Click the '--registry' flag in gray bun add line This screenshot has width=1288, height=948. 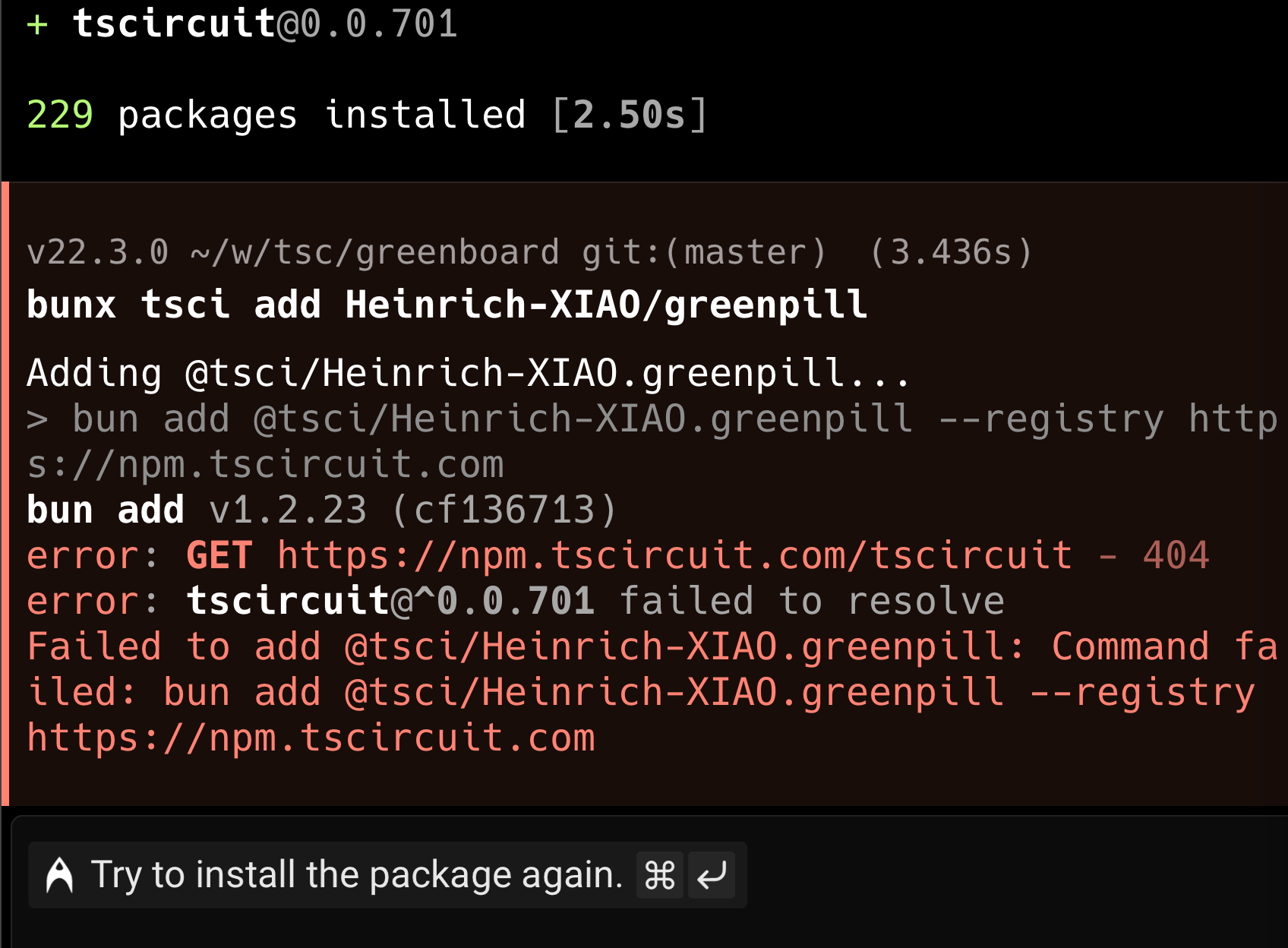1050,419
